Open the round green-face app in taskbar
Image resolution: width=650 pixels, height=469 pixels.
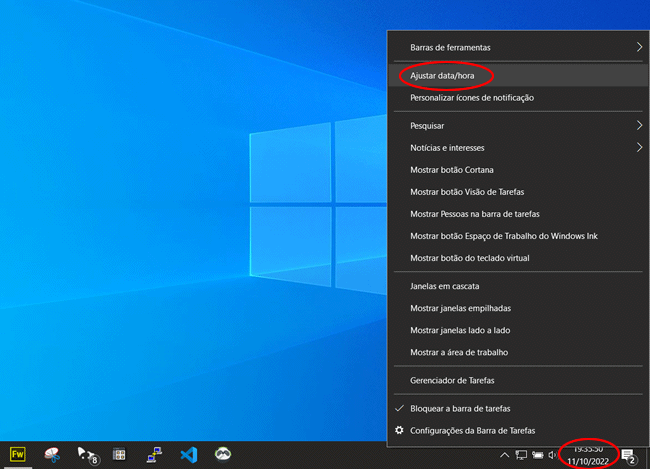tap(224, 454)
